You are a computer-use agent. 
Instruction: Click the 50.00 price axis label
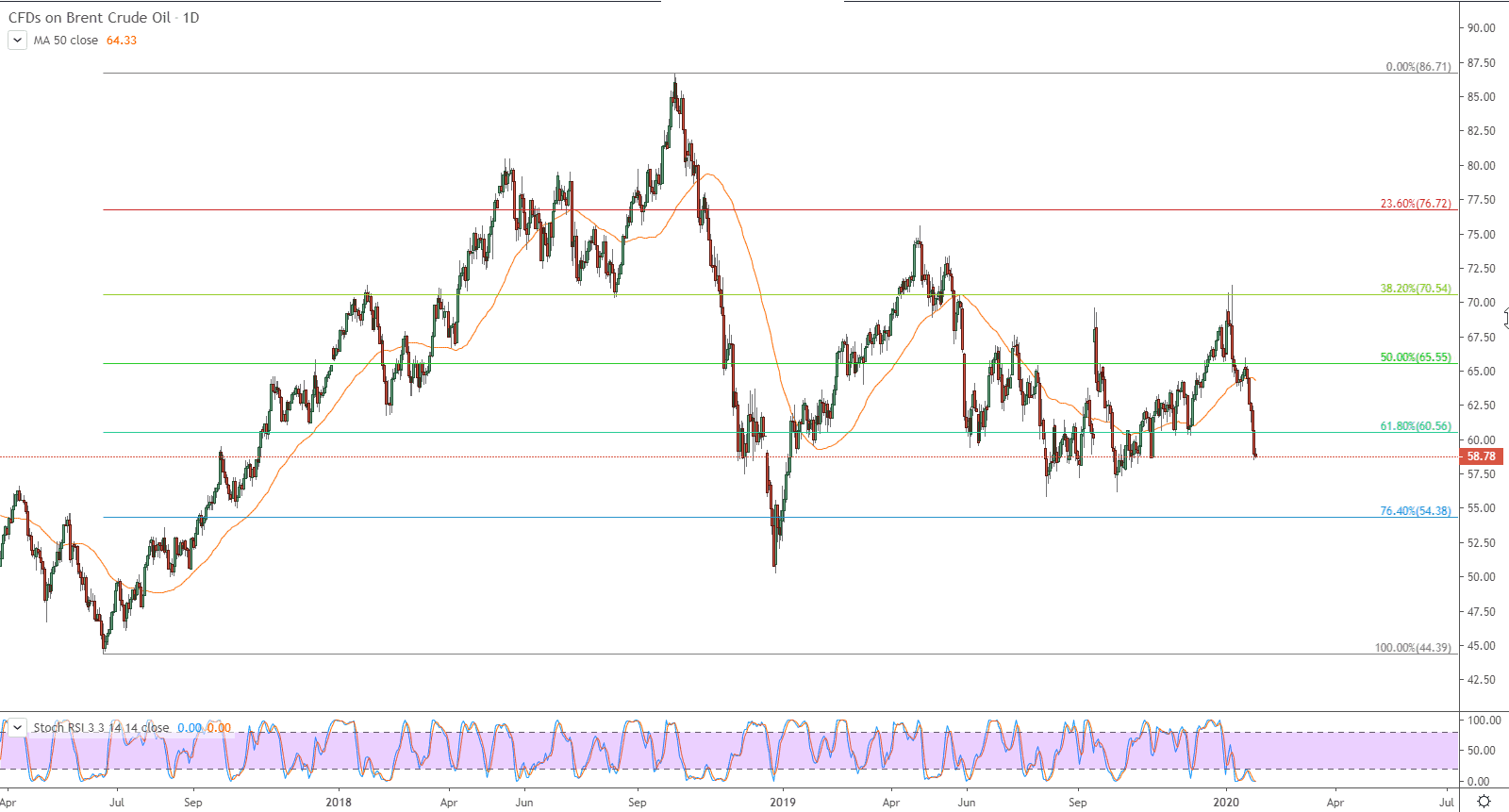[x=1481, y=577]
